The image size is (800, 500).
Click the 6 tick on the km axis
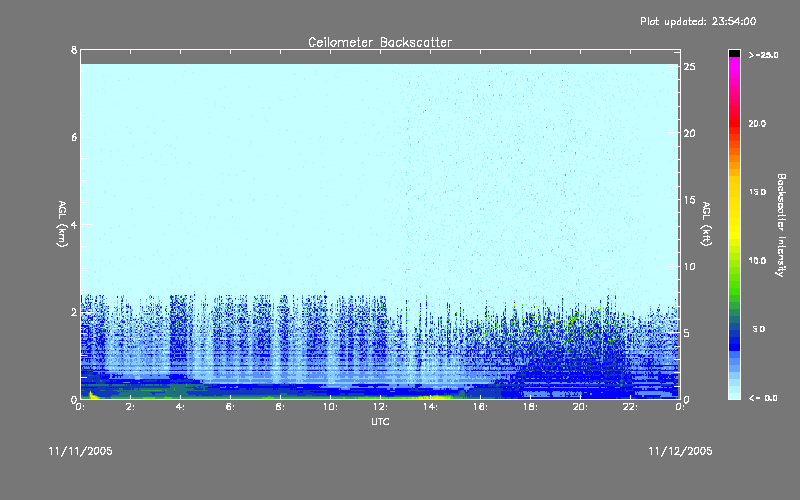coord(74,137)
